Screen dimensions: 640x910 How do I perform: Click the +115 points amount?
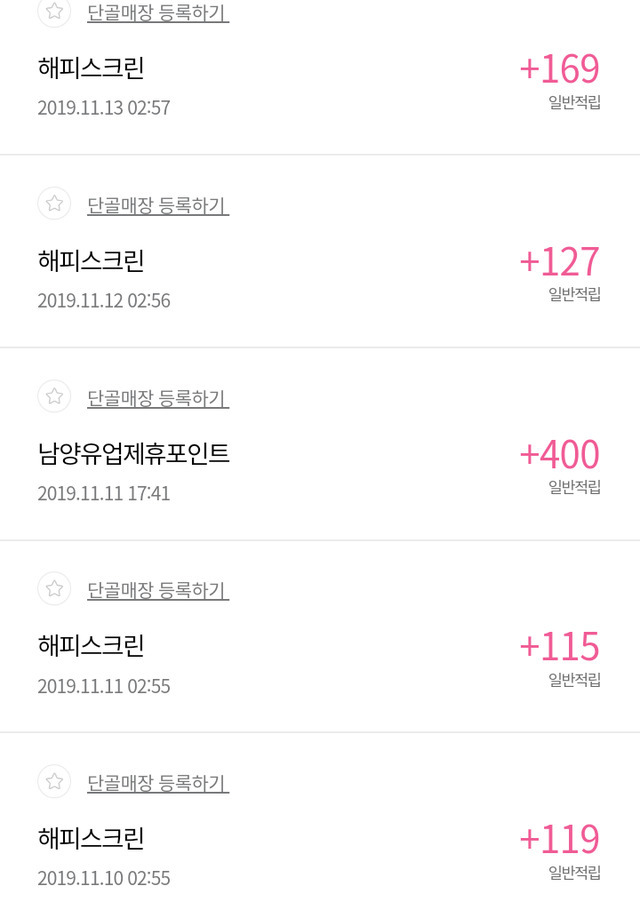[x=559, y=646]
